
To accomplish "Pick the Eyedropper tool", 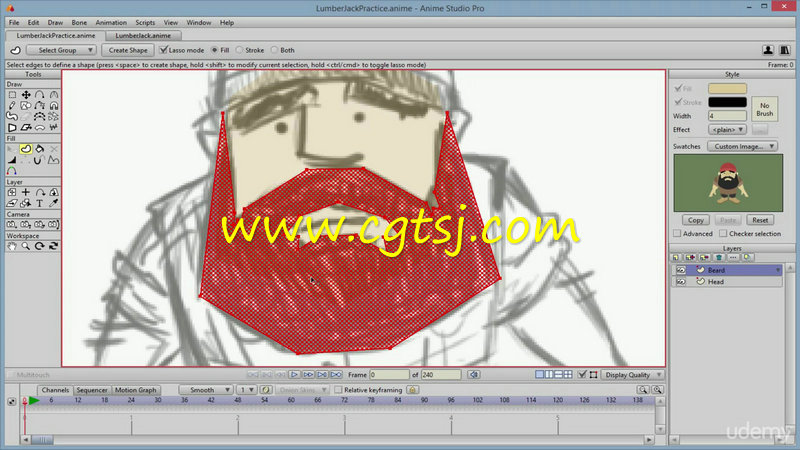I will 53,203.
